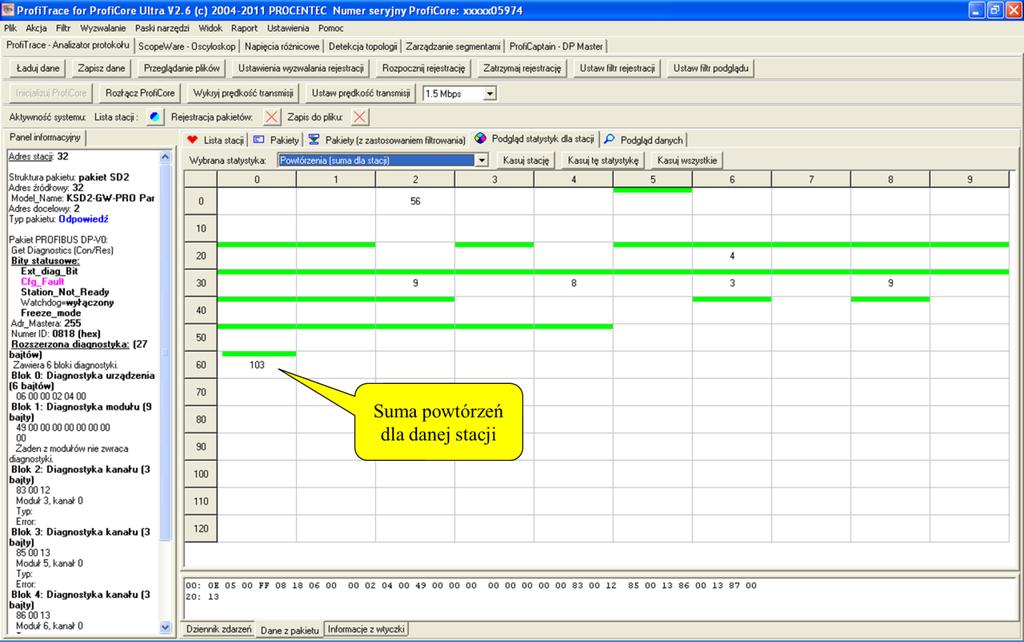Switch to Zarządzanie segmentami tab
1024x642 pixels.
(453, 46)
